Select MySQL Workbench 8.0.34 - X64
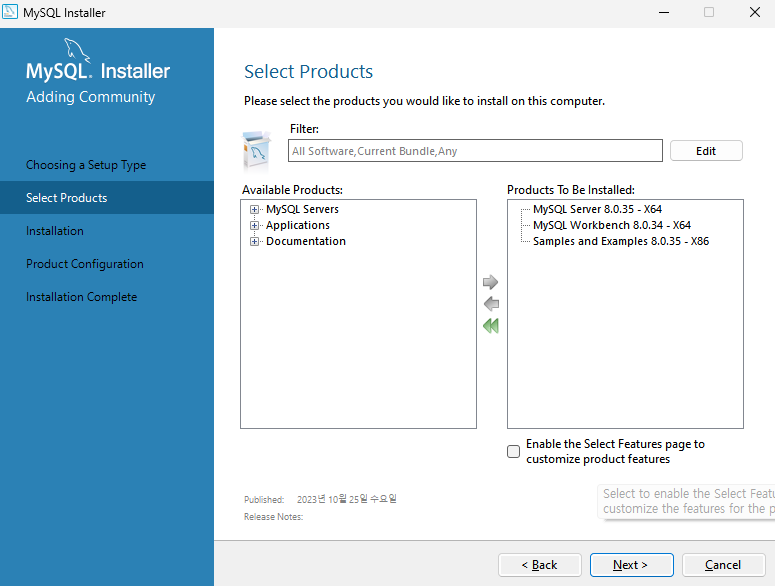Screen dimensions: 775x586 tap(611, 225)
